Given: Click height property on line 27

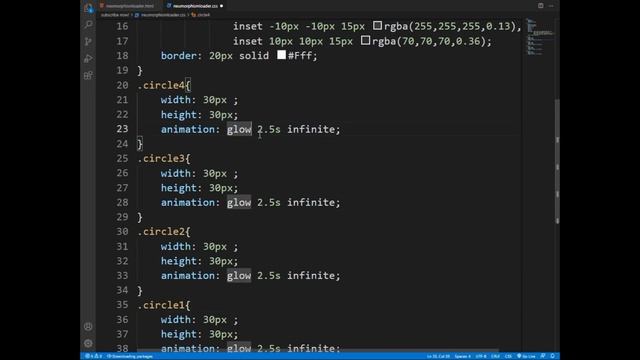Looking at the screenshot, I should click(178, 188).
